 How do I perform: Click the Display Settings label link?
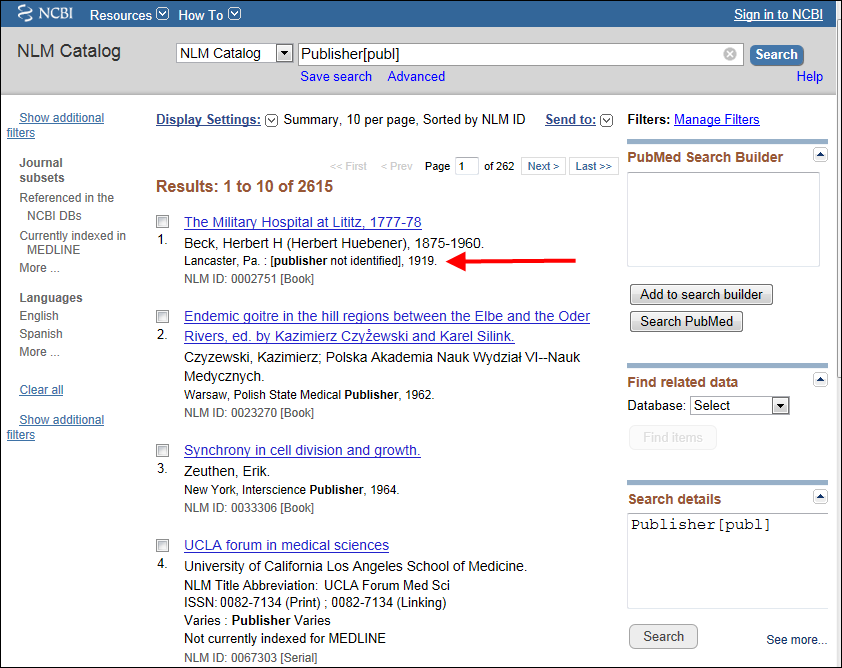click(208, 120)
